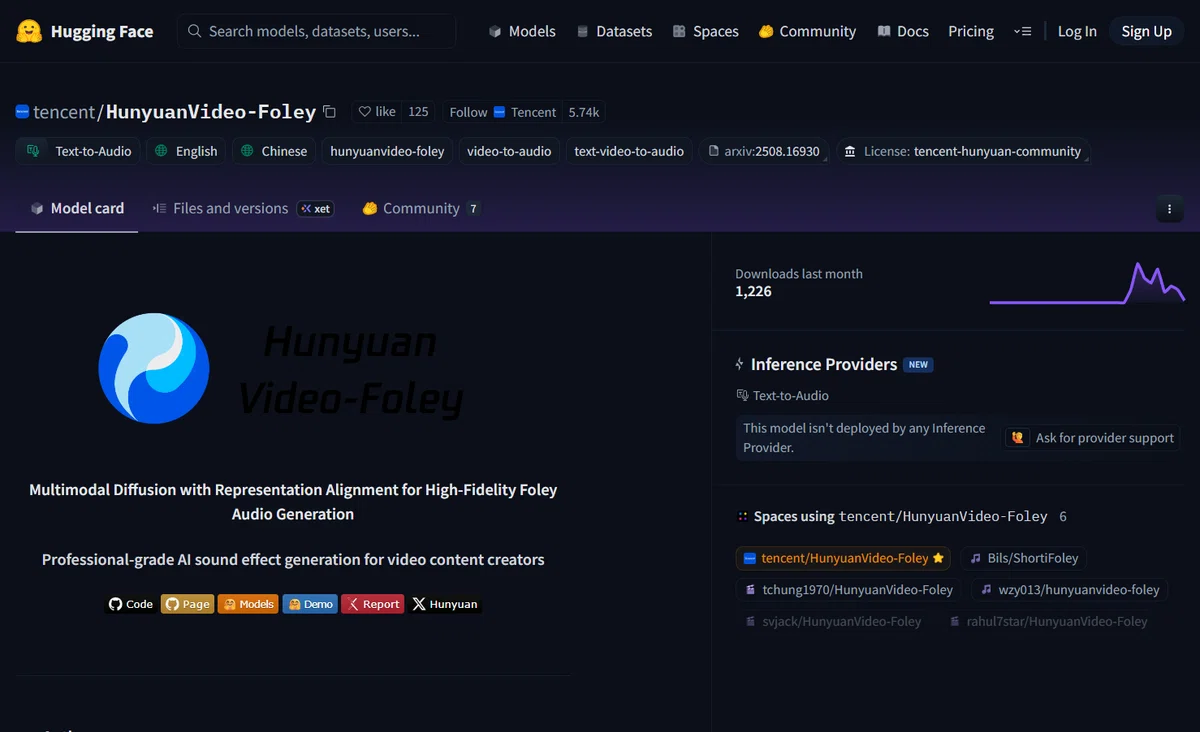The width and height of the screenshot is (1200, 732).
Task: Copy model name with the copy icon
Action: tap(330, 112)
